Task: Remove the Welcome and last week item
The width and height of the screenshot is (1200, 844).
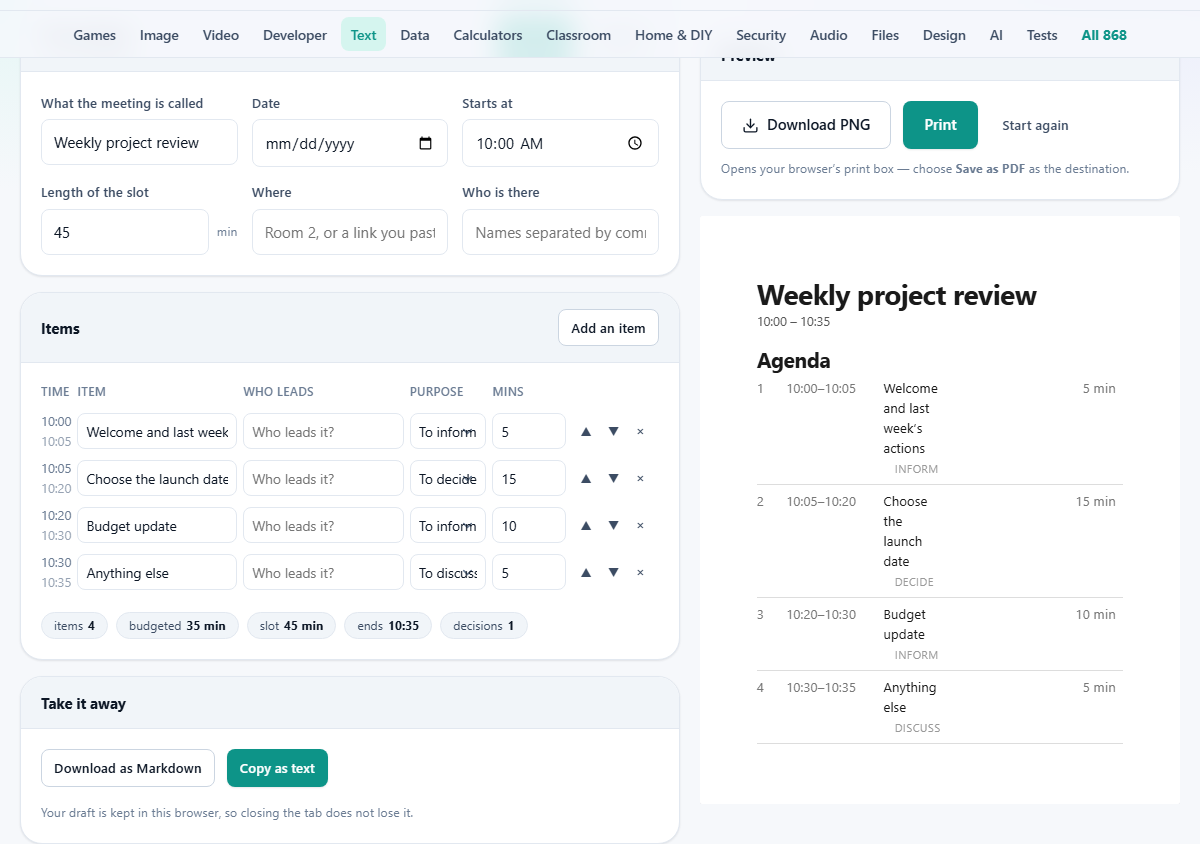Action: coord(640,432)
